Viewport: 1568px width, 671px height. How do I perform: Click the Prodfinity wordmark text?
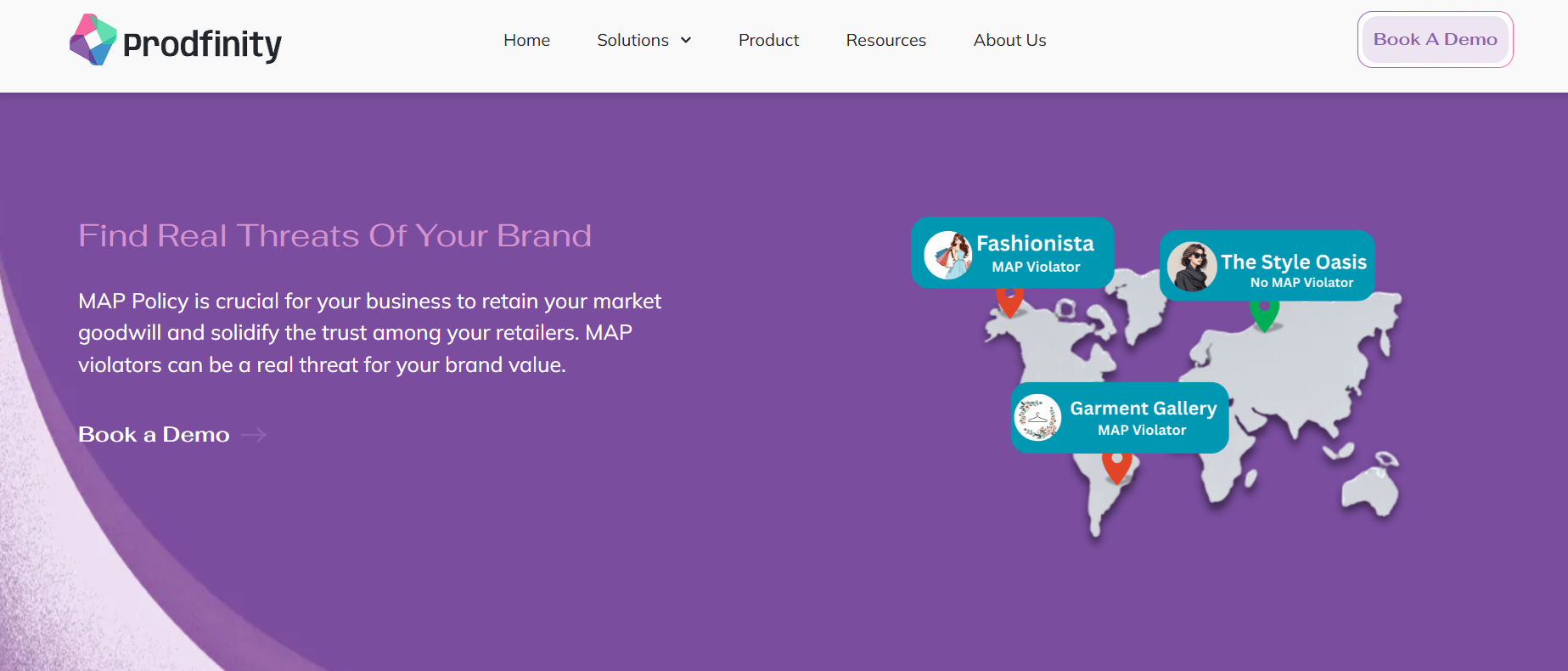coord(202,44)
